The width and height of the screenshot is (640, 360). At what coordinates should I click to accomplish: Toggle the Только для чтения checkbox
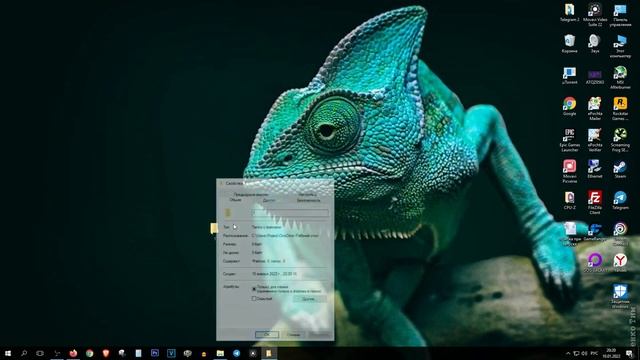254,289
